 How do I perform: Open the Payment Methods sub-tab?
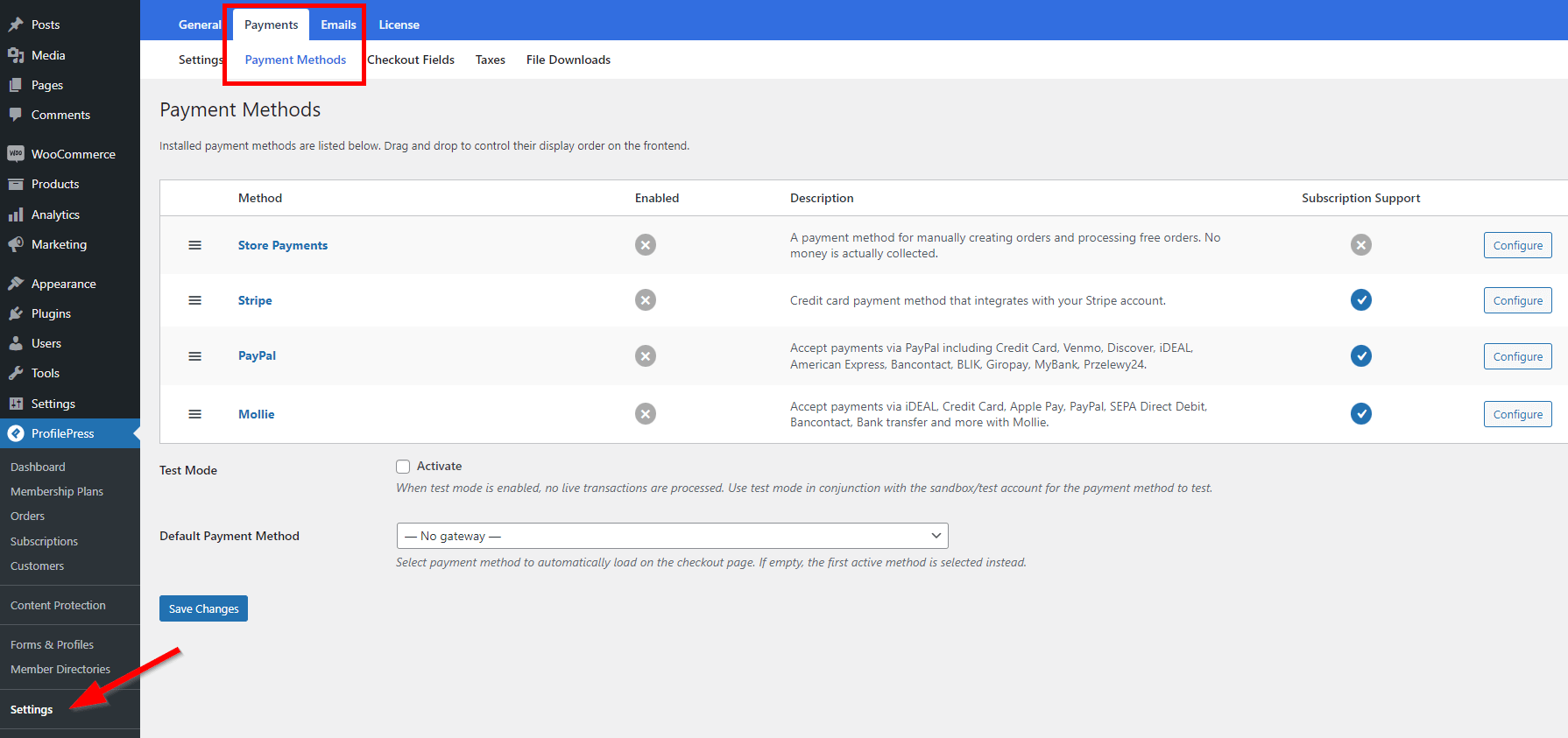coord(295,60)
